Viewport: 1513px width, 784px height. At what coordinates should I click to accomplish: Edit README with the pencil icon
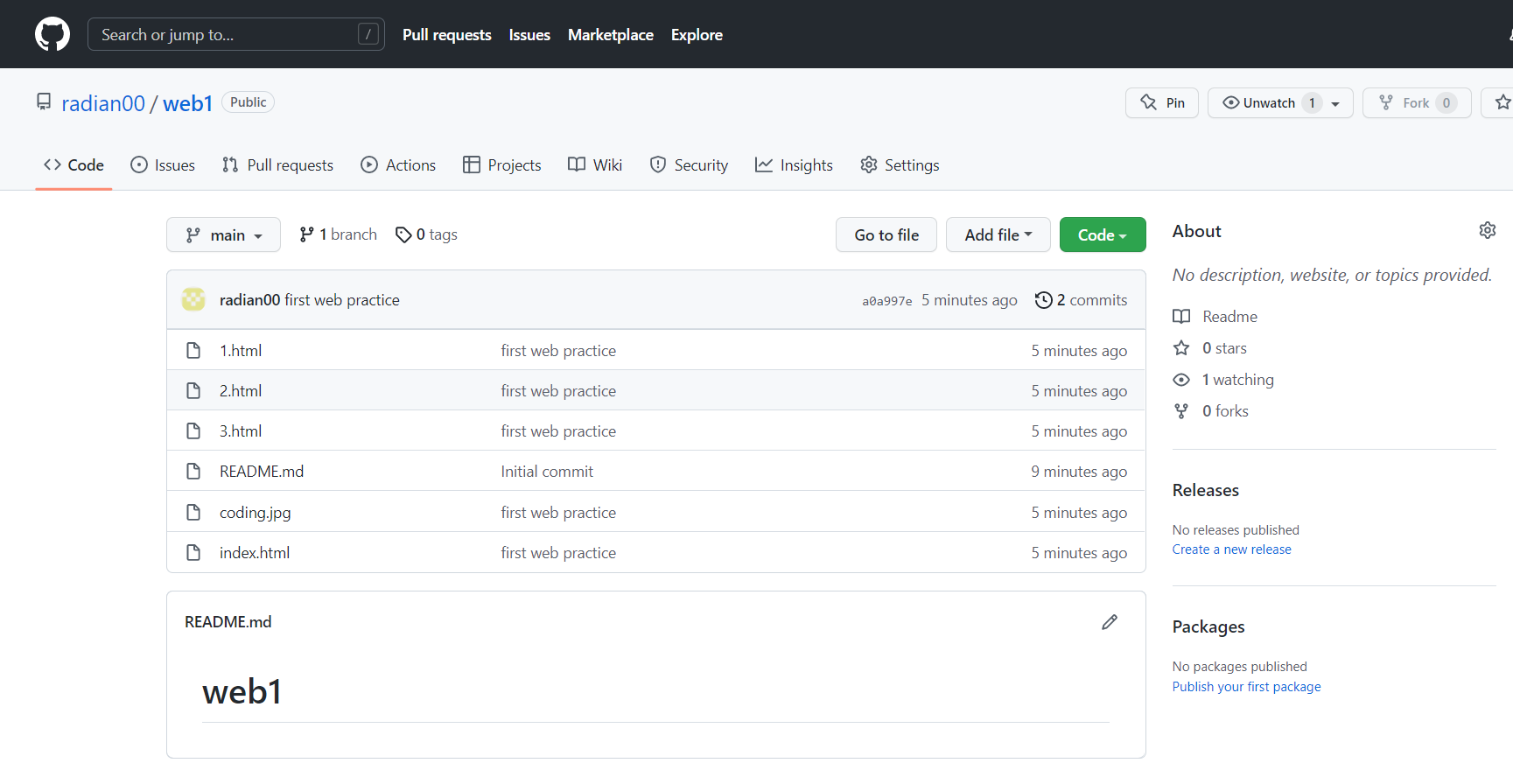point(1110,622)
